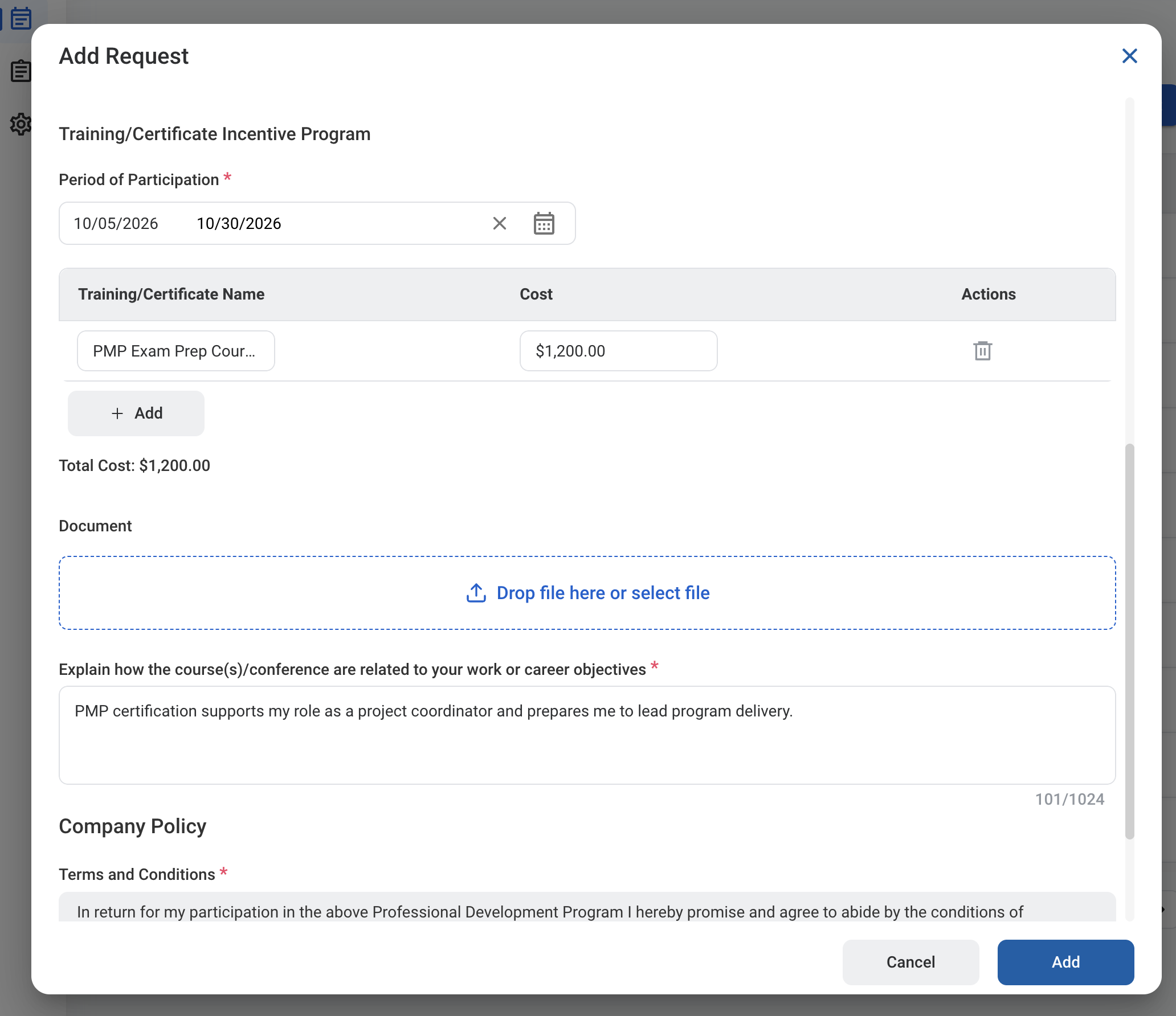Edit the PMP Exam Prep Course name field
The width and height of the screenshot is (1176, 1016).
click(x=176, y=351)
